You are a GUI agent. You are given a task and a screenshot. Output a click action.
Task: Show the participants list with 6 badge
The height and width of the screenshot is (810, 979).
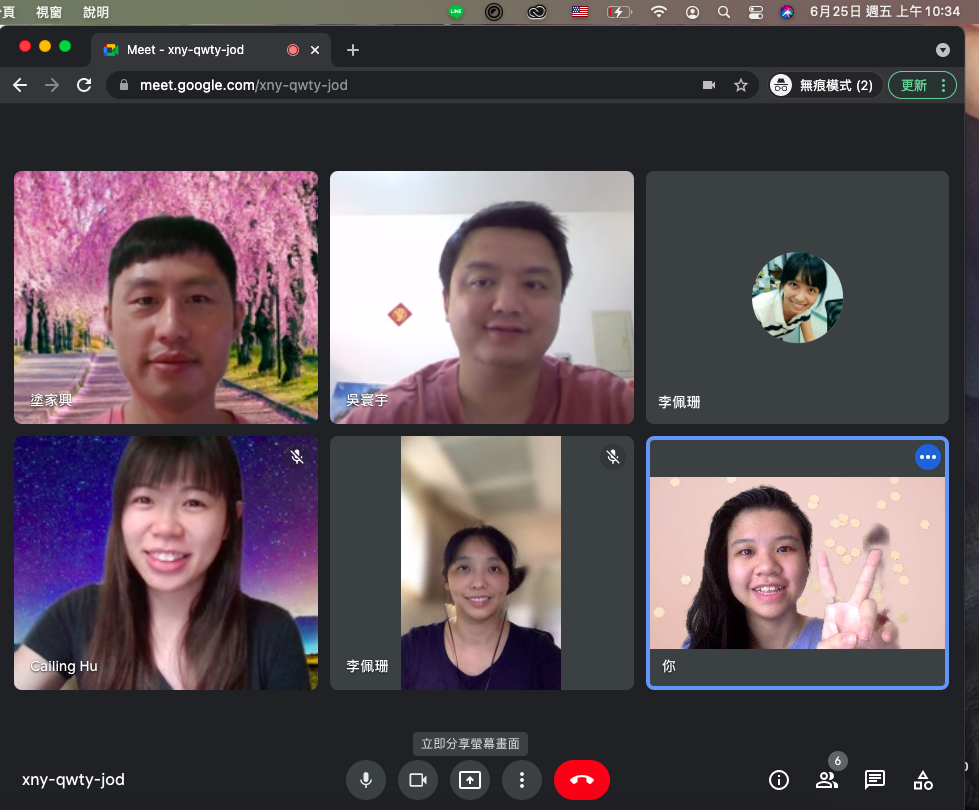pos(827,780)
